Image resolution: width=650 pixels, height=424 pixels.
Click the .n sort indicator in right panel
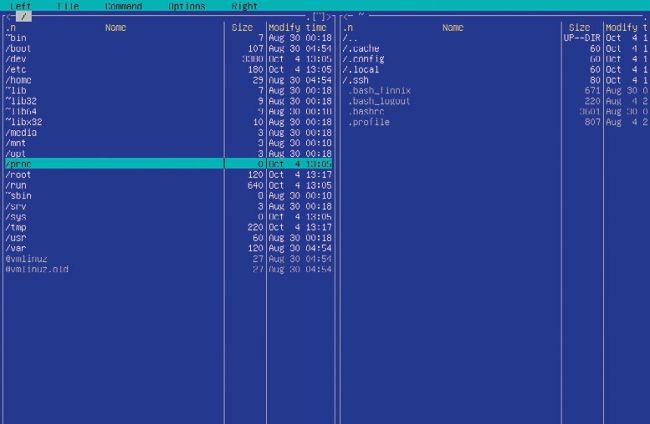pyautogui.click(x=349, y=28)
